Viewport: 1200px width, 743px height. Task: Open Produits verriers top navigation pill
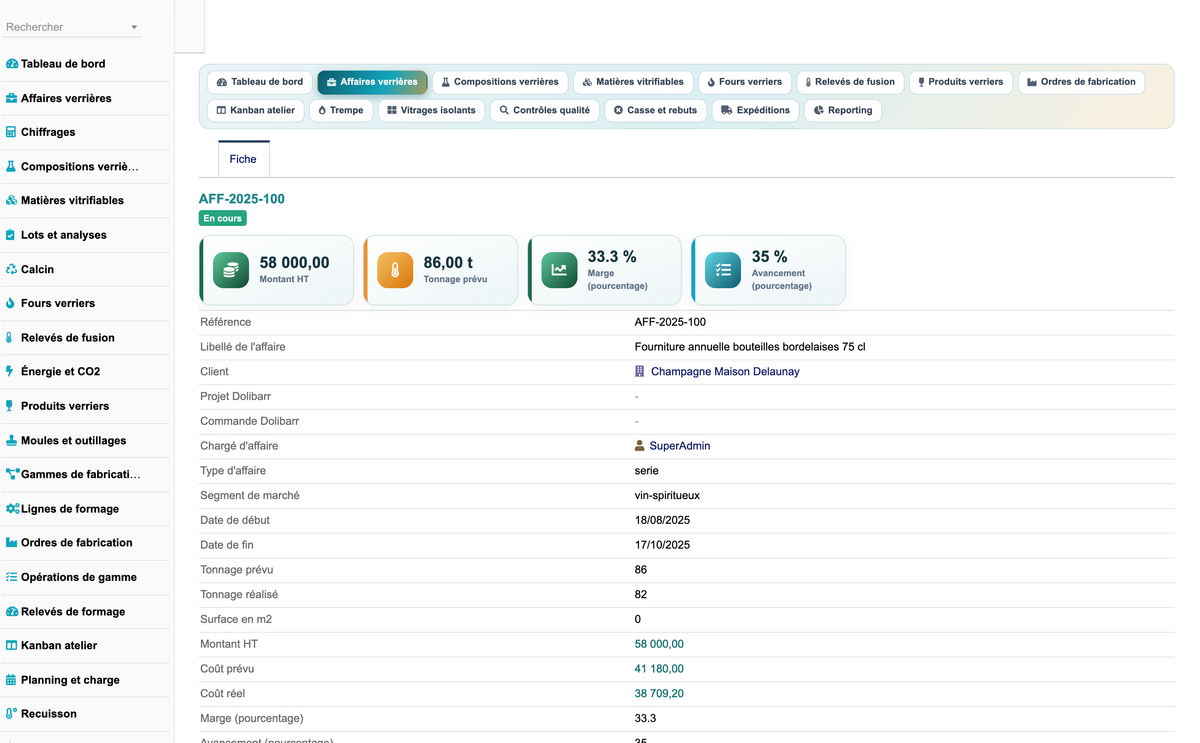[x=960, y=82]
